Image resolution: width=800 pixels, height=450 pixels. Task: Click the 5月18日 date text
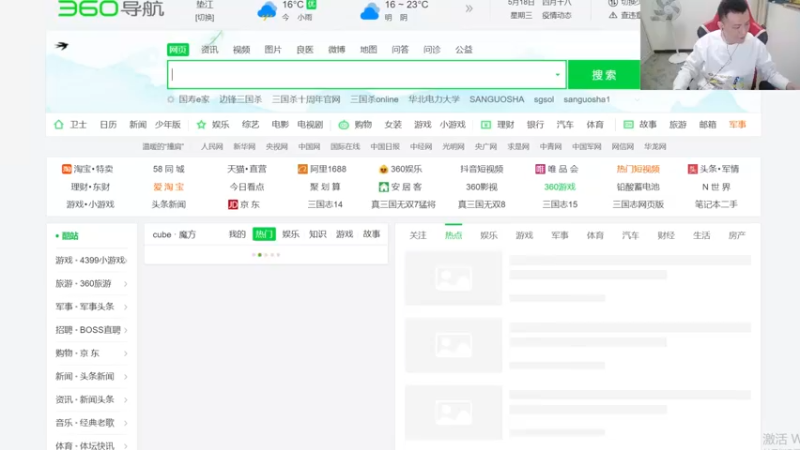(x=521, y=3)
